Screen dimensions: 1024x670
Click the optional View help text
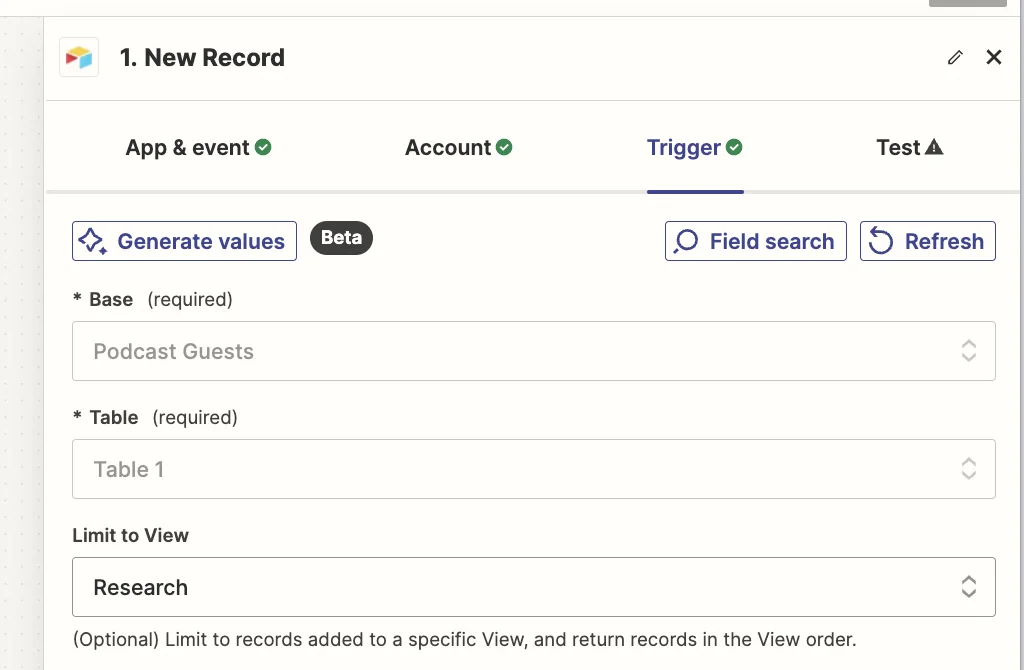(464, 639)
